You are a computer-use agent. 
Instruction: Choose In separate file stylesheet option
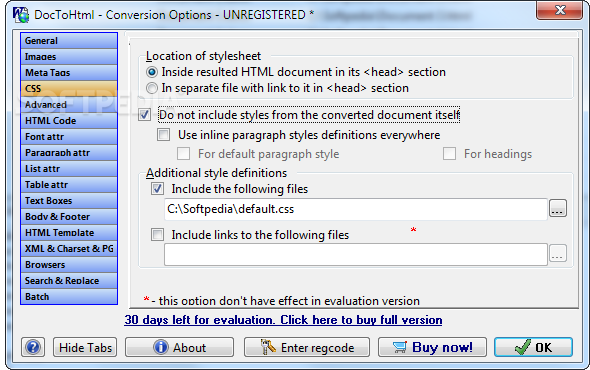click(152, 88)
